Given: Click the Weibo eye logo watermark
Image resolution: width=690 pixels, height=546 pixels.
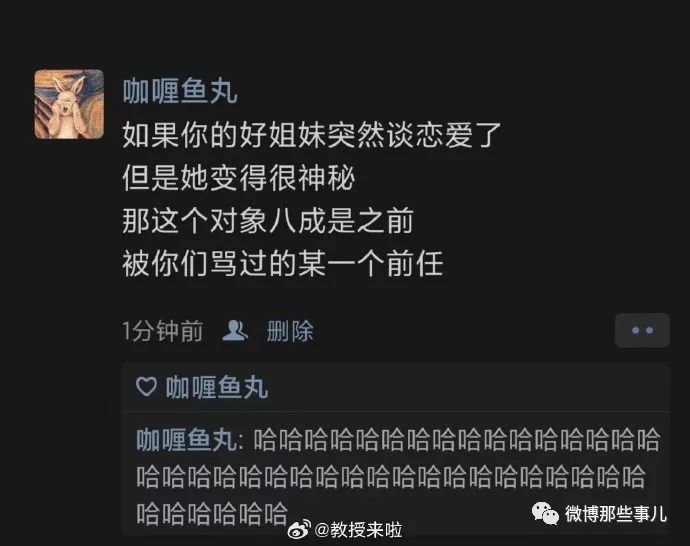Looking at the screenshot, I should [299, 530].
